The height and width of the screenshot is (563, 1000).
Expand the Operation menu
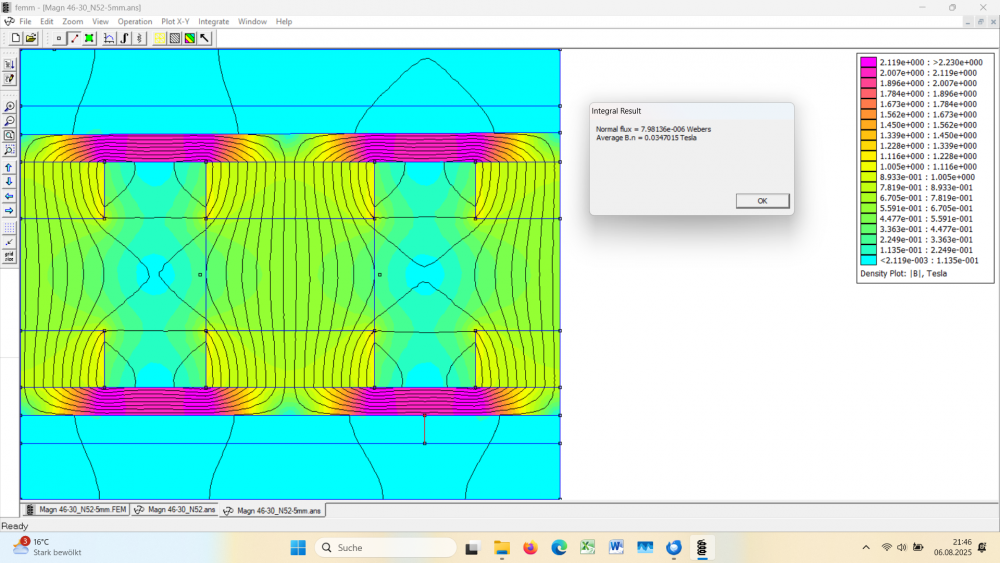pos(135,21)
